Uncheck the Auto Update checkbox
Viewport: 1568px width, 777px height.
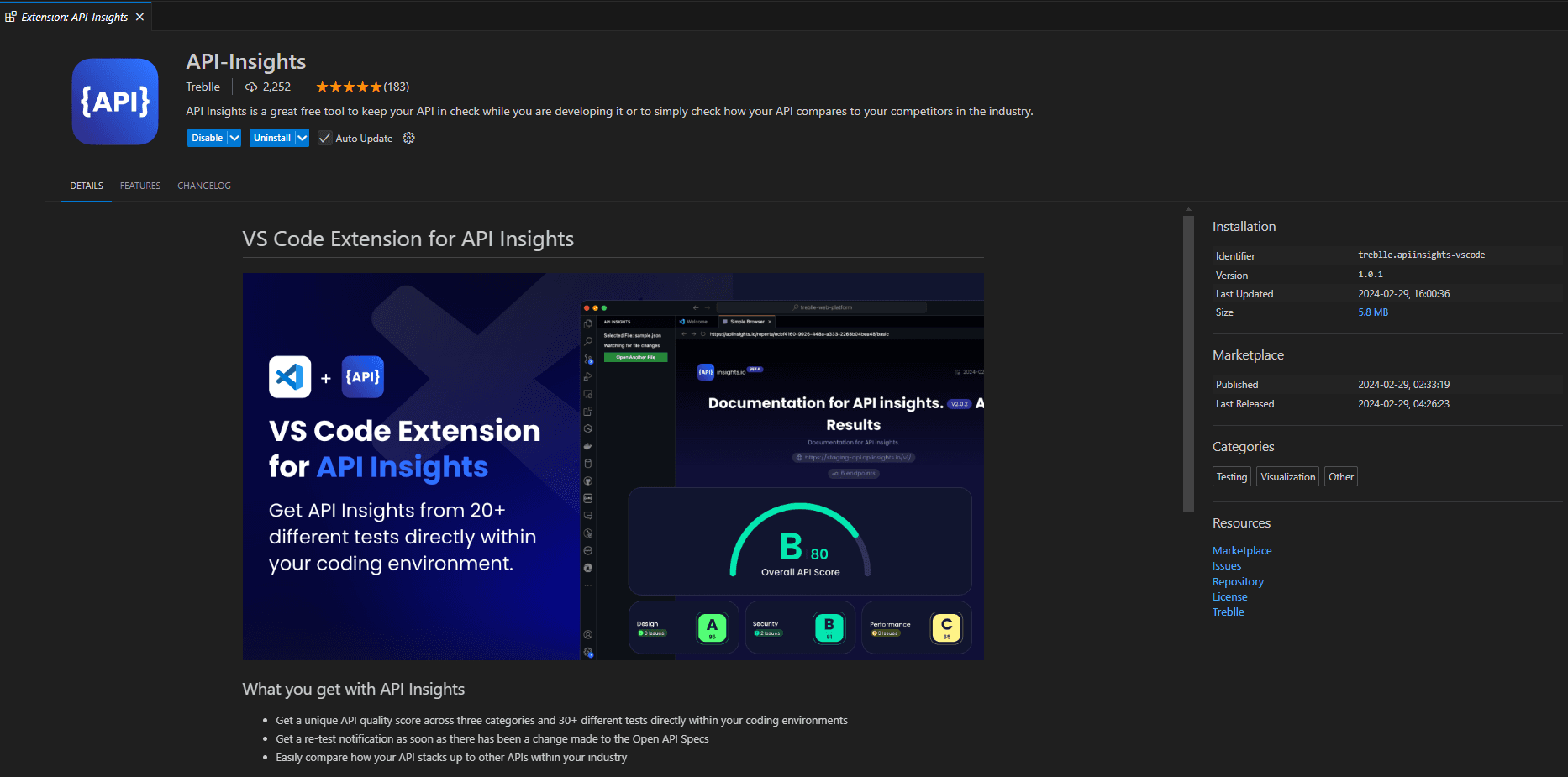coord(324,138)
